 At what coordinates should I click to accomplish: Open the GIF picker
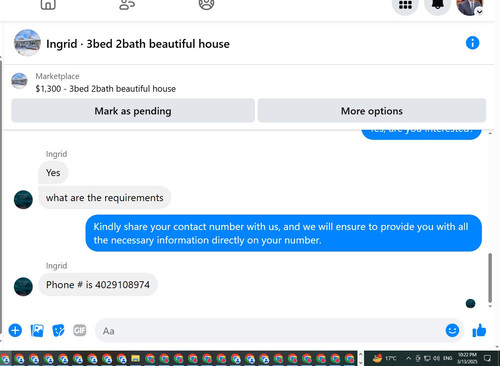click(80, 330)
